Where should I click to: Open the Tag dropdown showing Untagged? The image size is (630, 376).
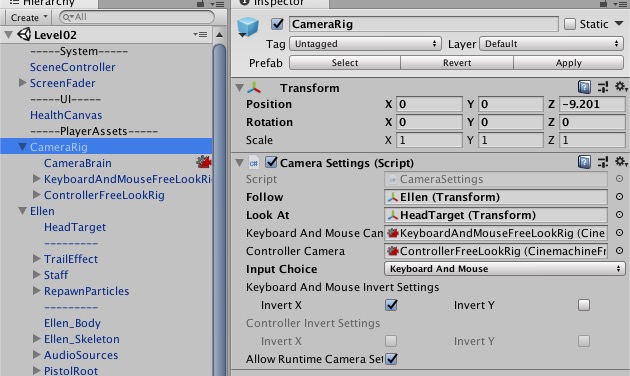click(x=365, y=43)
